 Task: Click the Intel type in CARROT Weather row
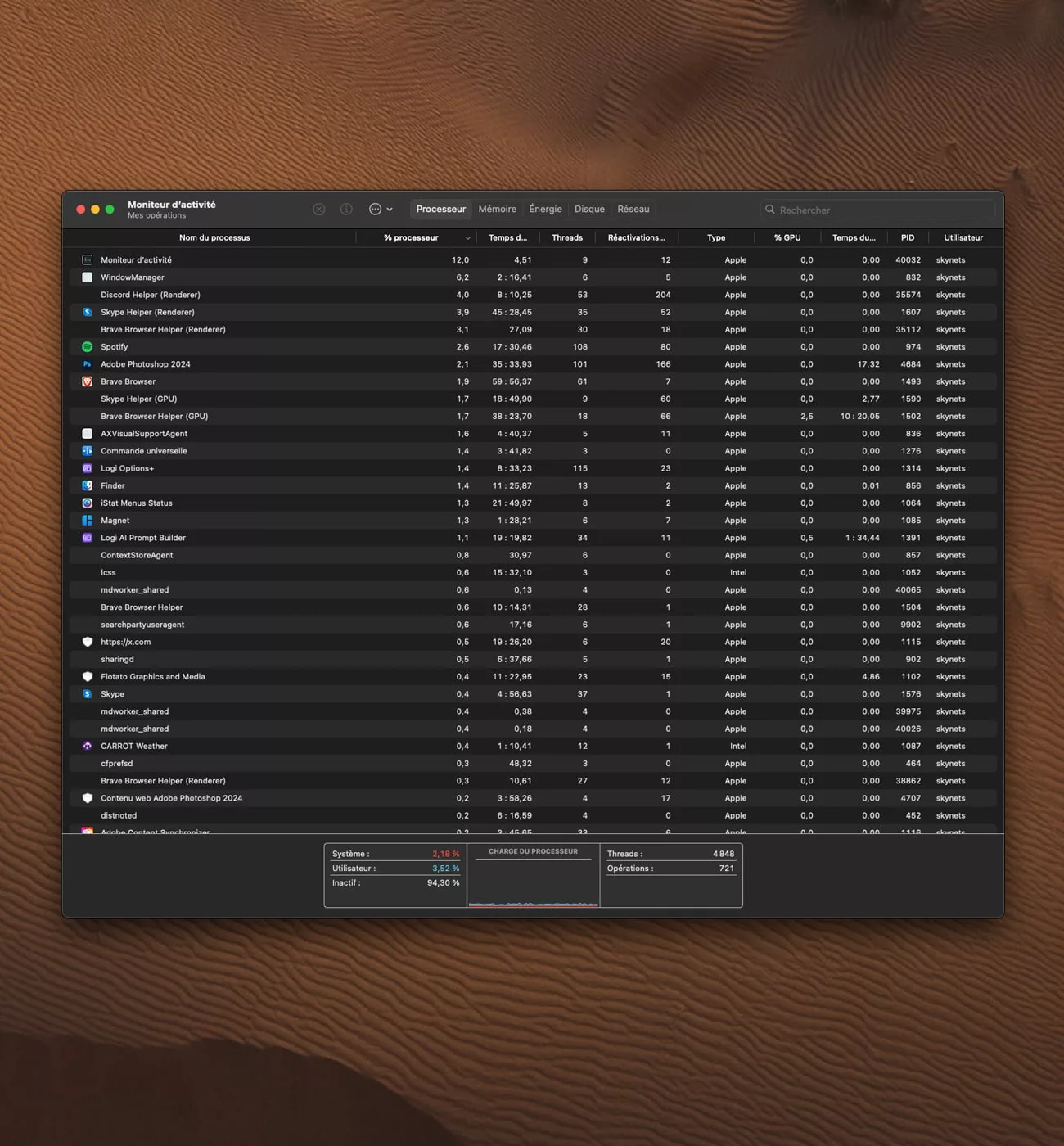[x=738, y=747]
